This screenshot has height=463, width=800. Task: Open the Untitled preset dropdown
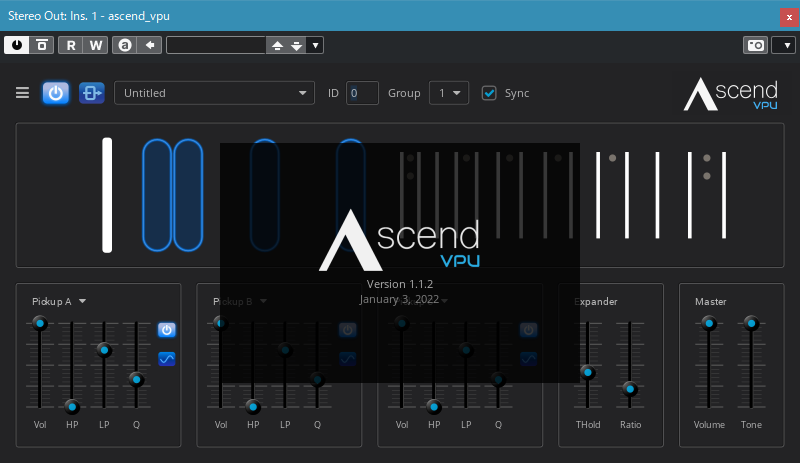(x=214, y=93)
